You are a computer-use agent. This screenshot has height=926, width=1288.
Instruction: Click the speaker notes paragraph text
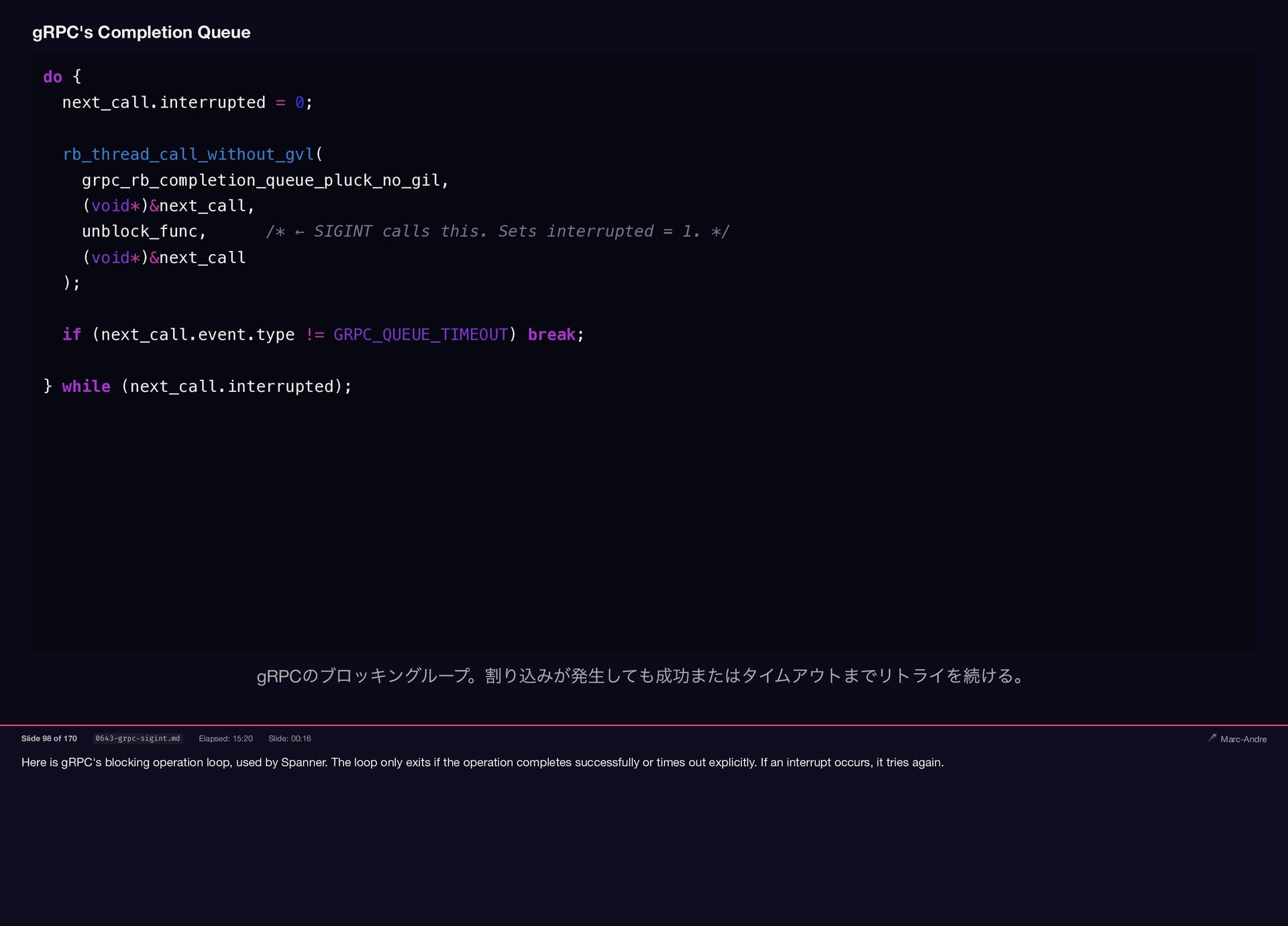tap(482, 762)
